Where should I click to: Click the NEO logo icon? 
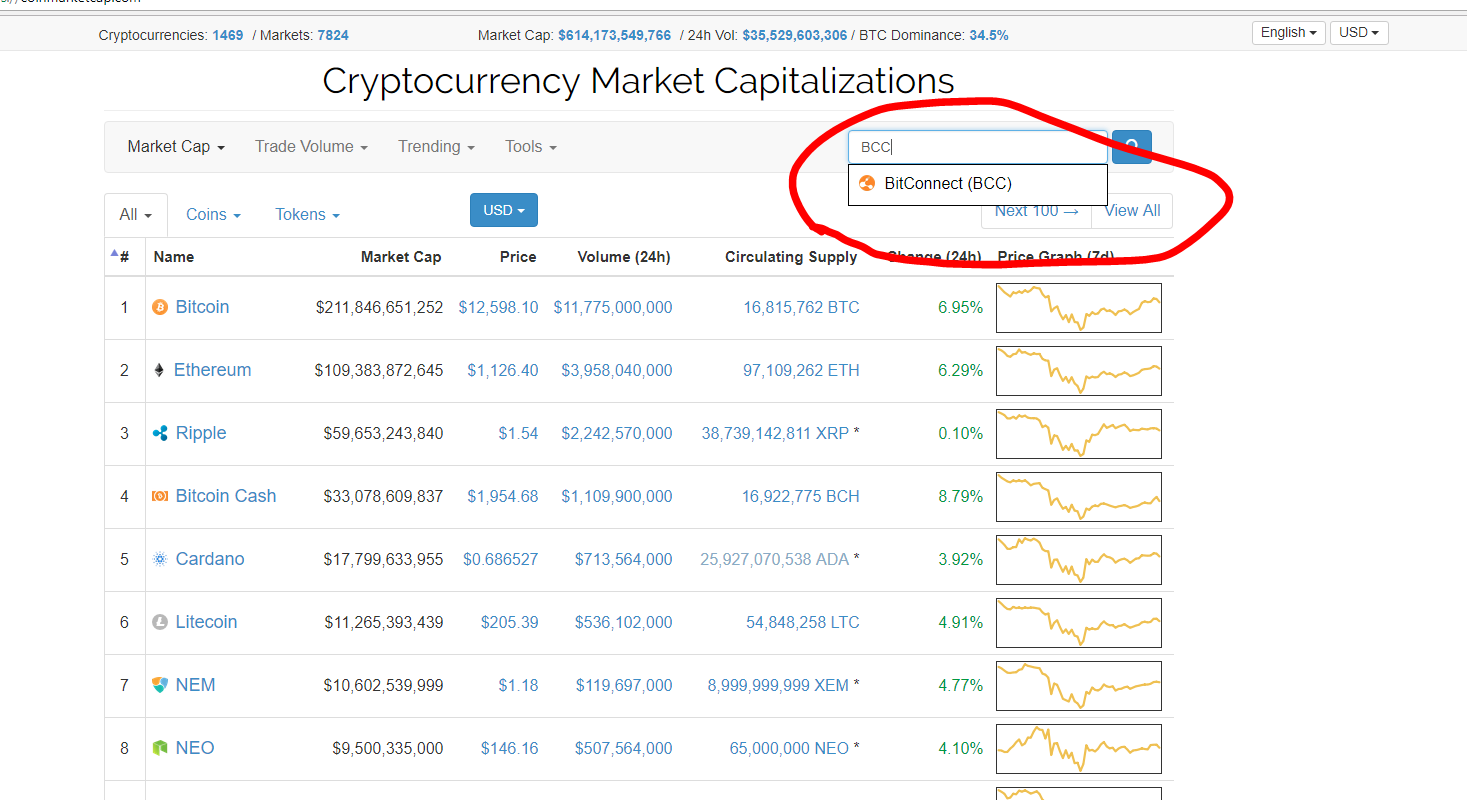pyautogui.click(x=160, y=748)
